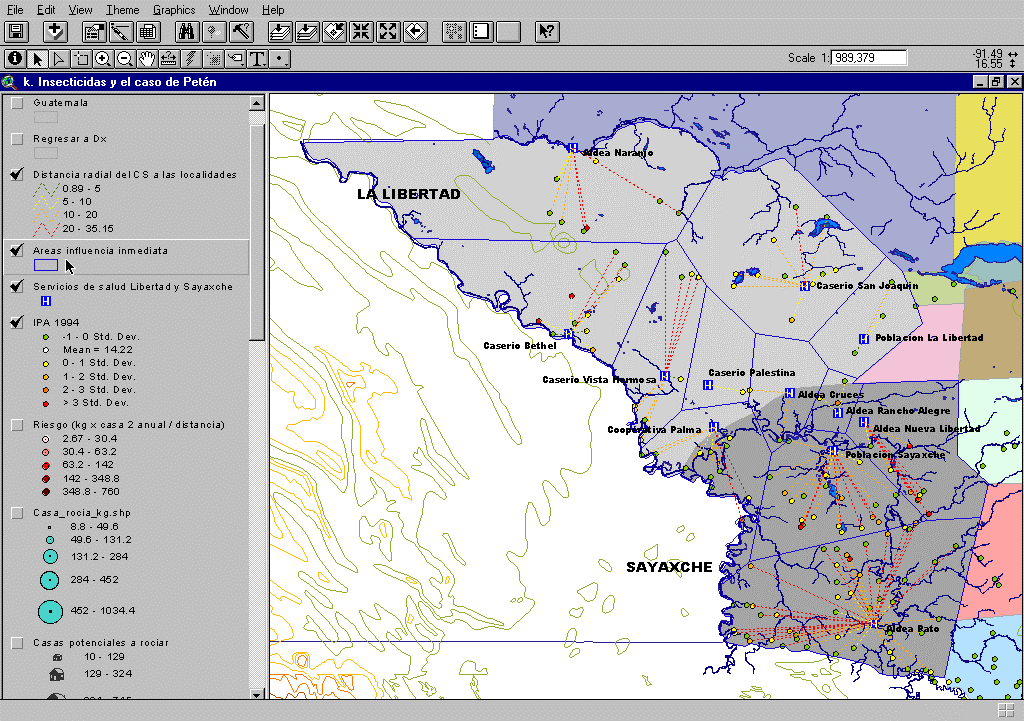Select the Pan hand tool
This screenshot has height=721, width=1024.
147,58
